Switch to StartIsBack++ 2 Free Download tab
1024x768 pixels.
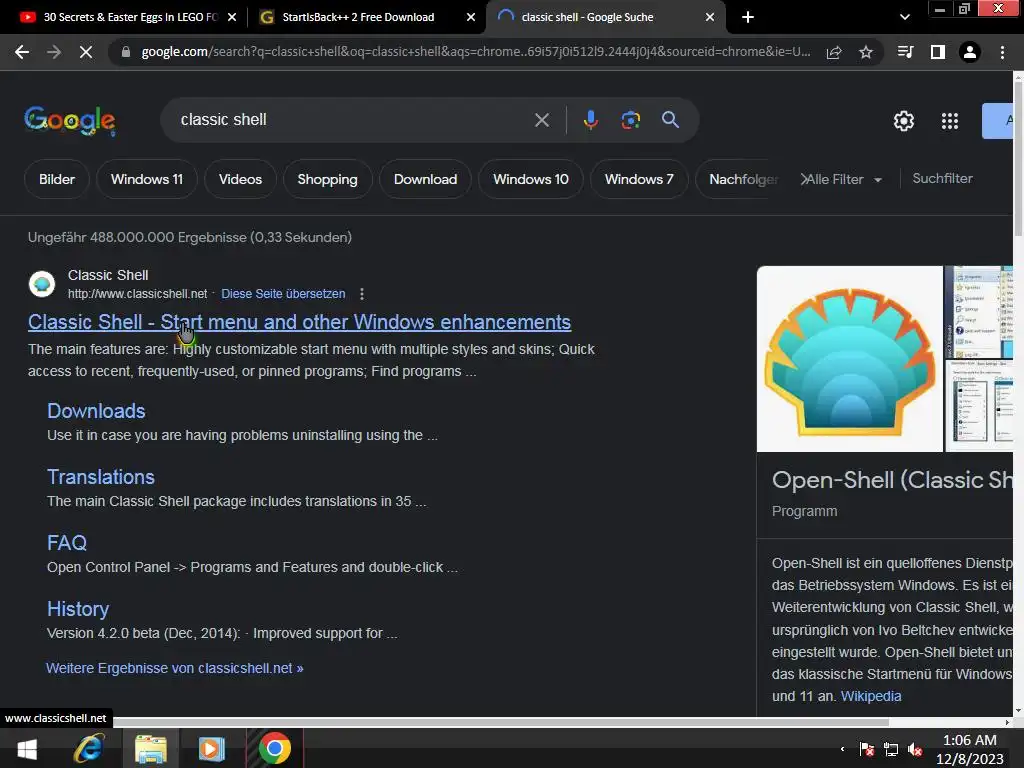click(359, 17)
